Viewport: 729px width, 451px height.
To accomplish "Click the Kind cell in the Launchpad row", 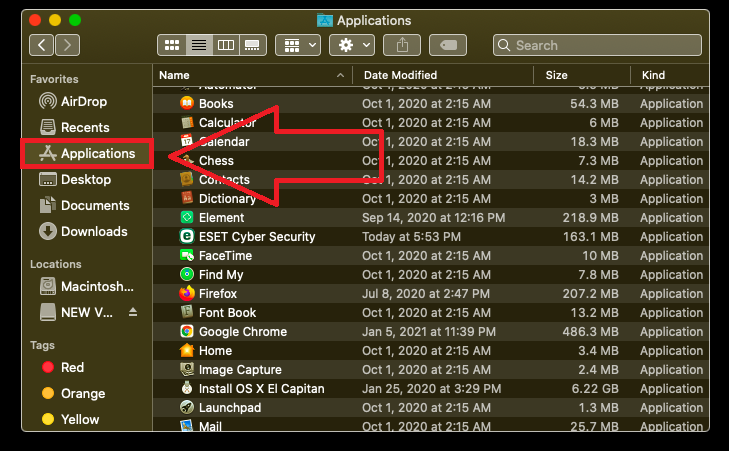I will (671, 408).
